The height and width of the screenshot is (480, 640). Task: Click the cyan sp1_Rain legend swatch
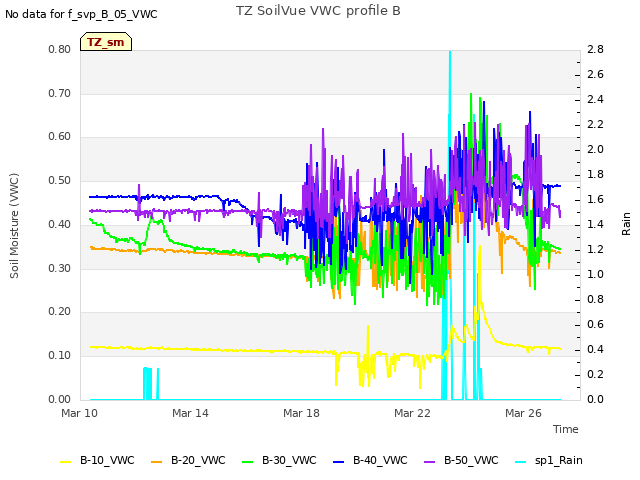[521, 461]
